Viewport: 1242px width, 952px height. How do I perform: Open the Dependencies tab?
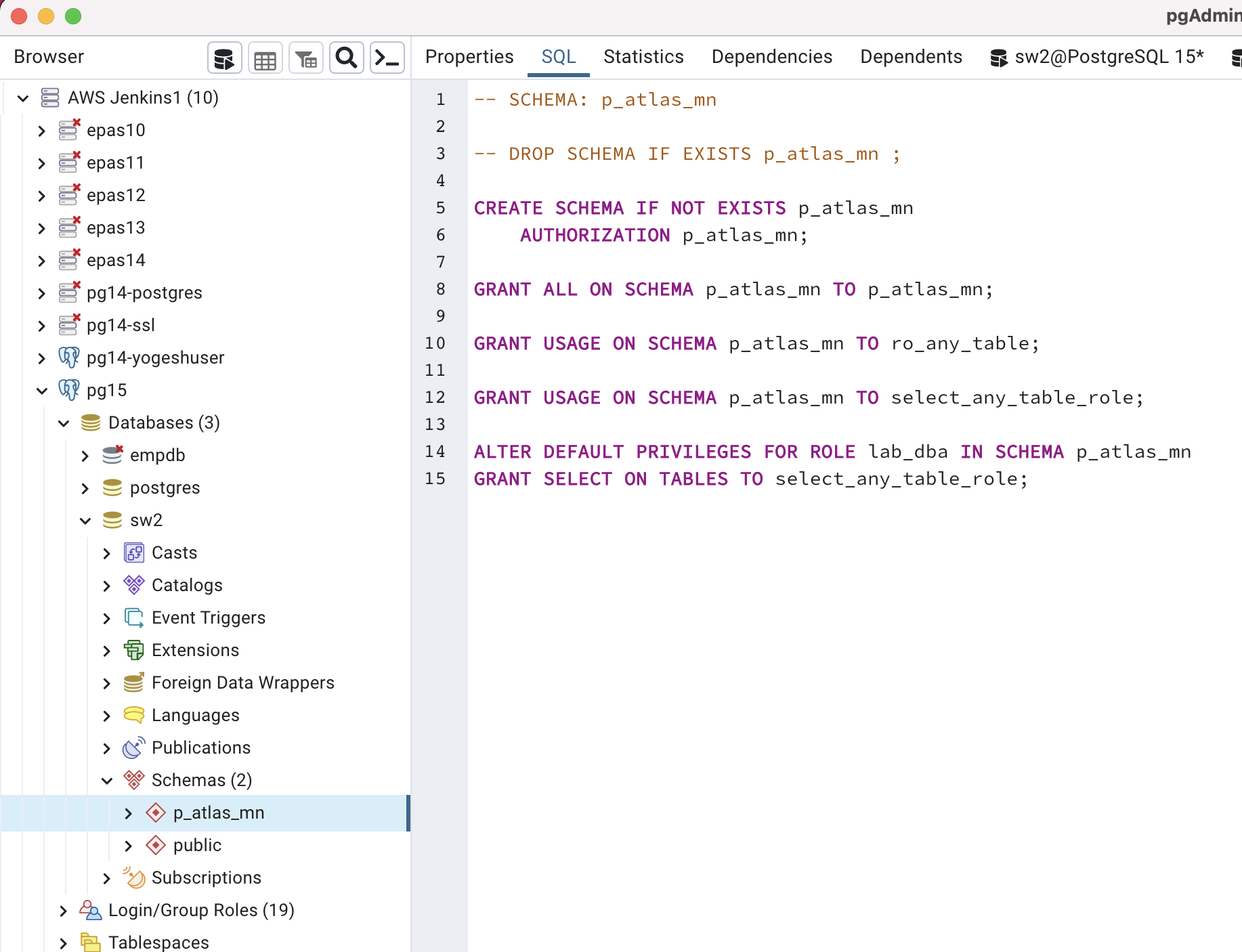[x=771, y=57]
